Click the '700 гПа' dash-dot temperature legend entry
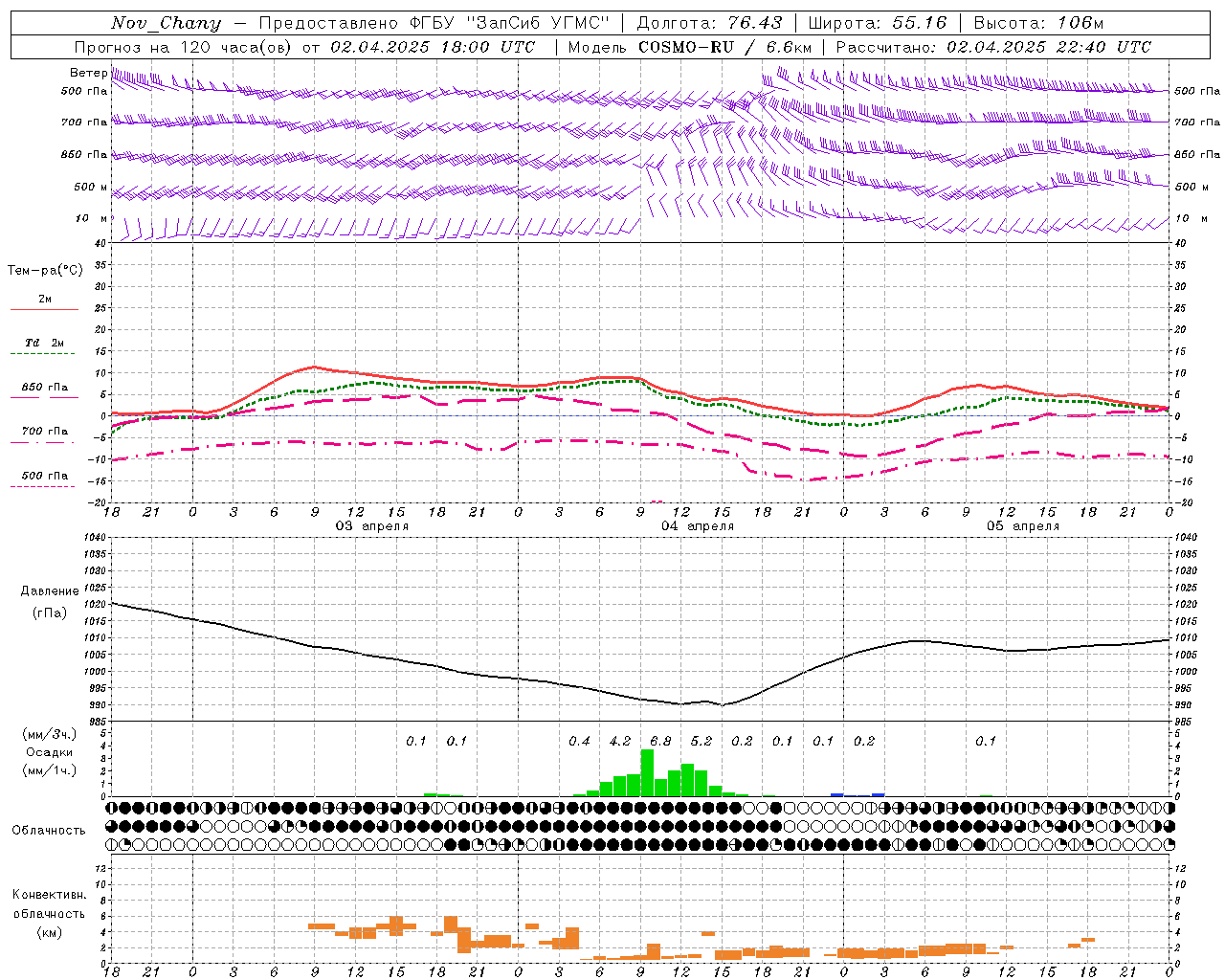The width and height of the screenshot is (1225, 980). (45, 431)
